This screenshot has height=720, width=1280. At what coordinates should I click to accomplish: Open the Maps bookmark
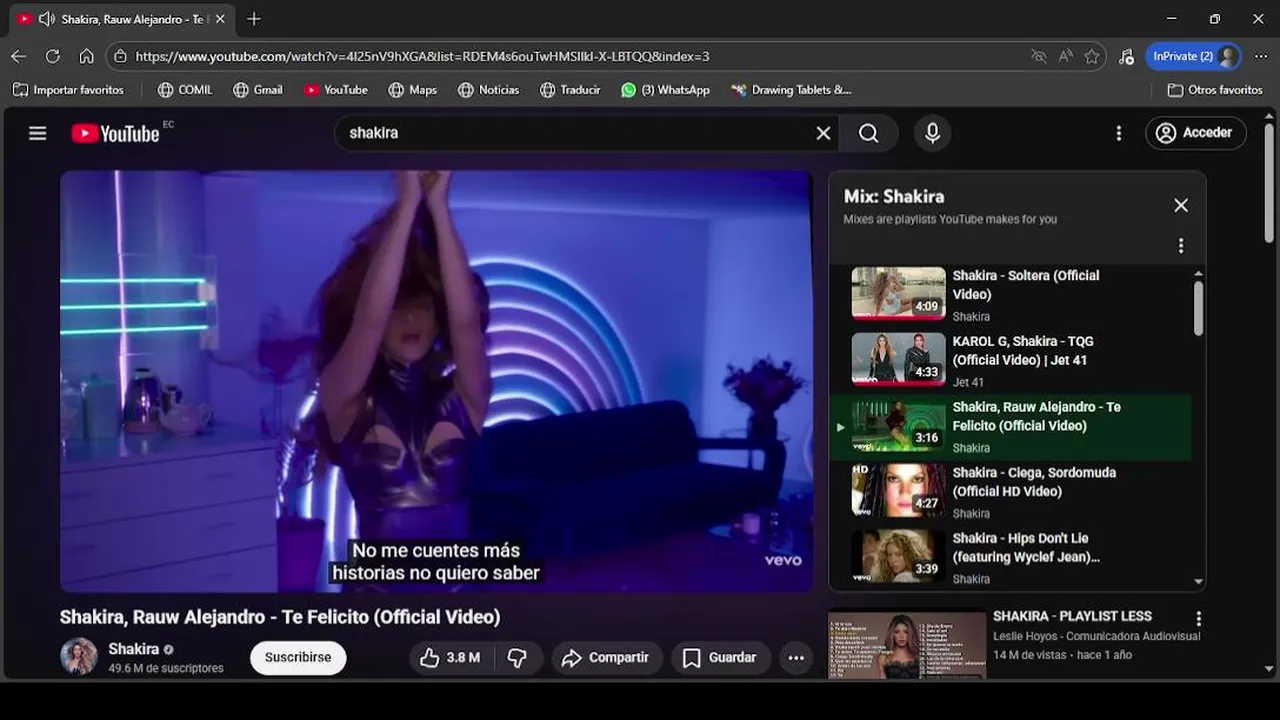point(413,90)
